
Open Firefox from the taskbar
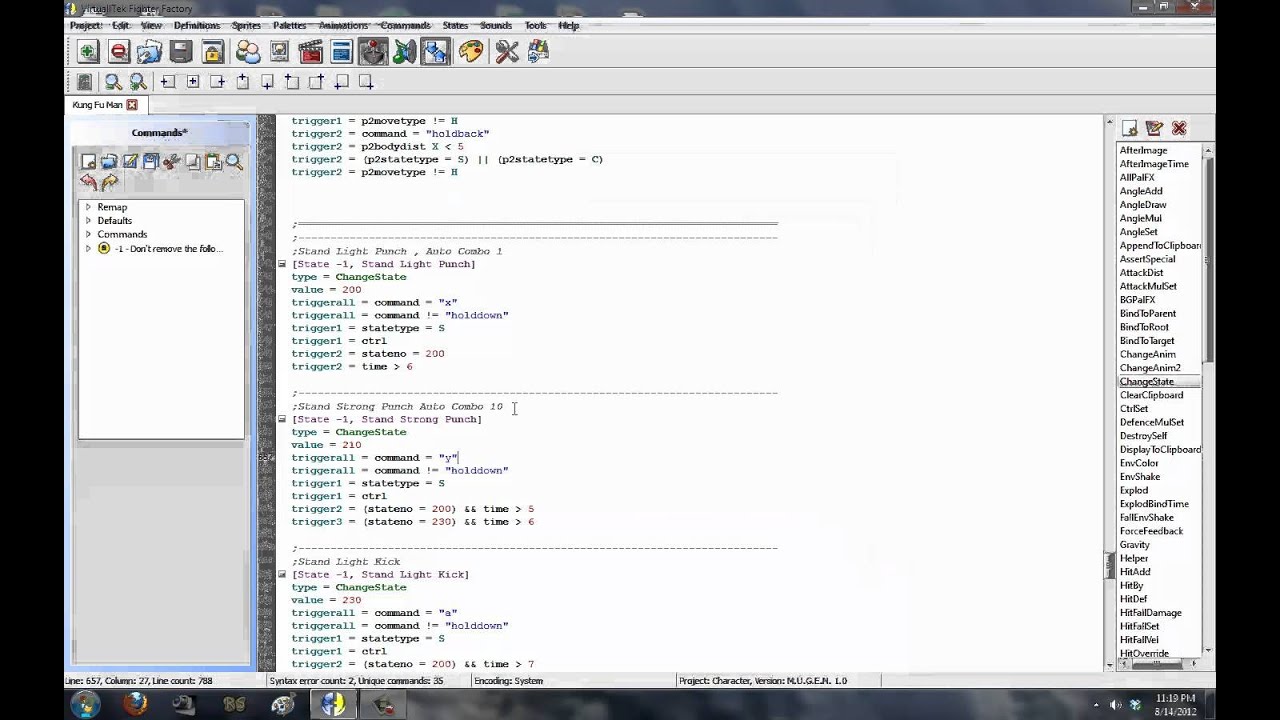[135, 705]
